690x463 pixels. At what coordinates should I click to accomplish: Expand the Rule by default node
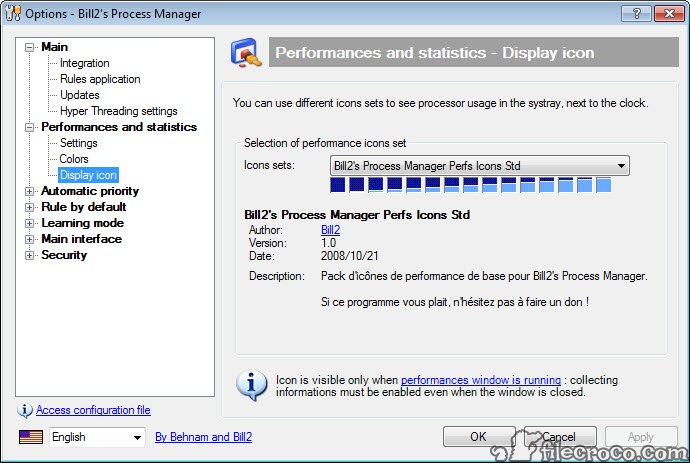[29, 207]
